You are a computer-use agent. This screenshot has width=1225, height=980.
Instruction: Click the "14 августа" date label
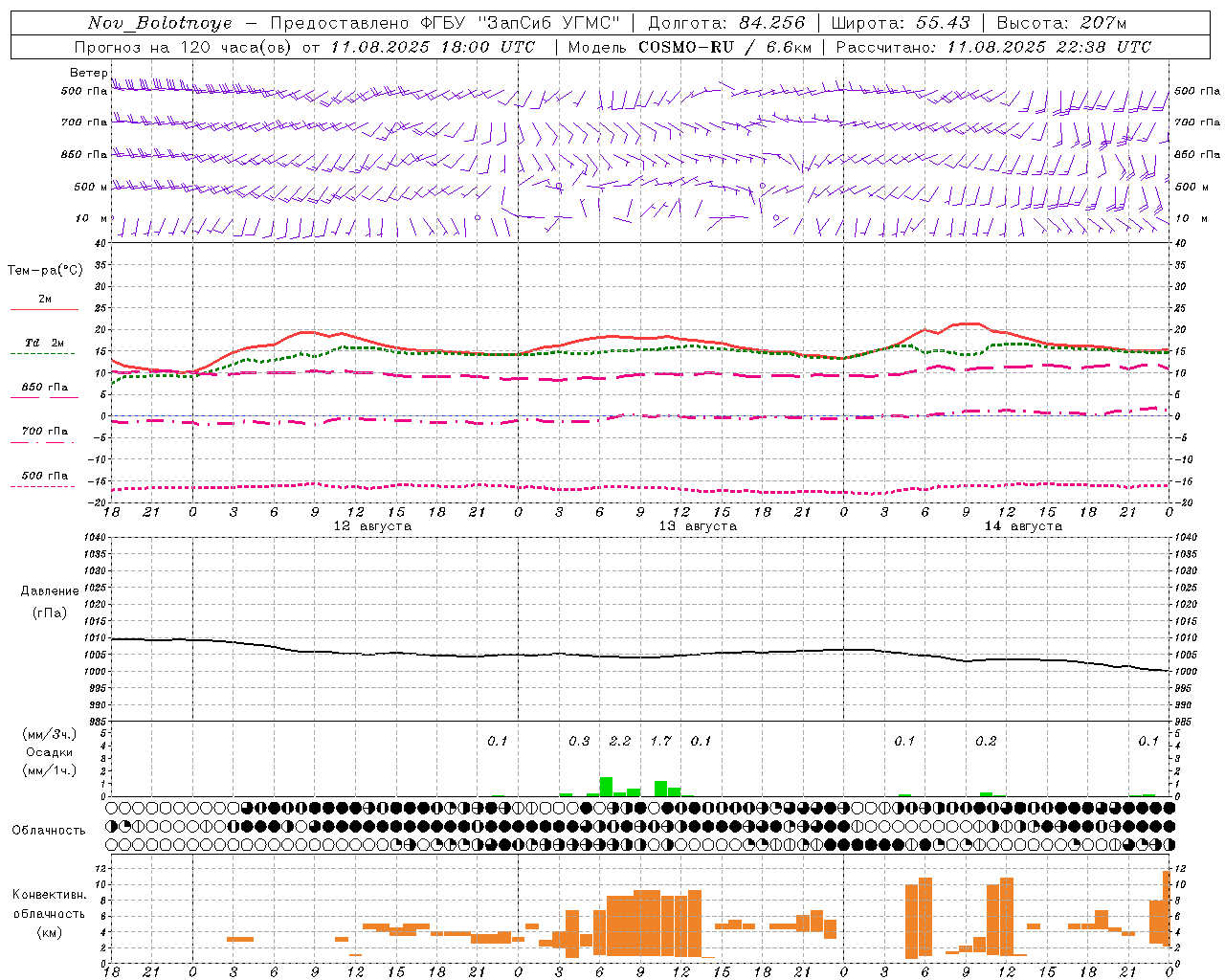pos(1023,526)
